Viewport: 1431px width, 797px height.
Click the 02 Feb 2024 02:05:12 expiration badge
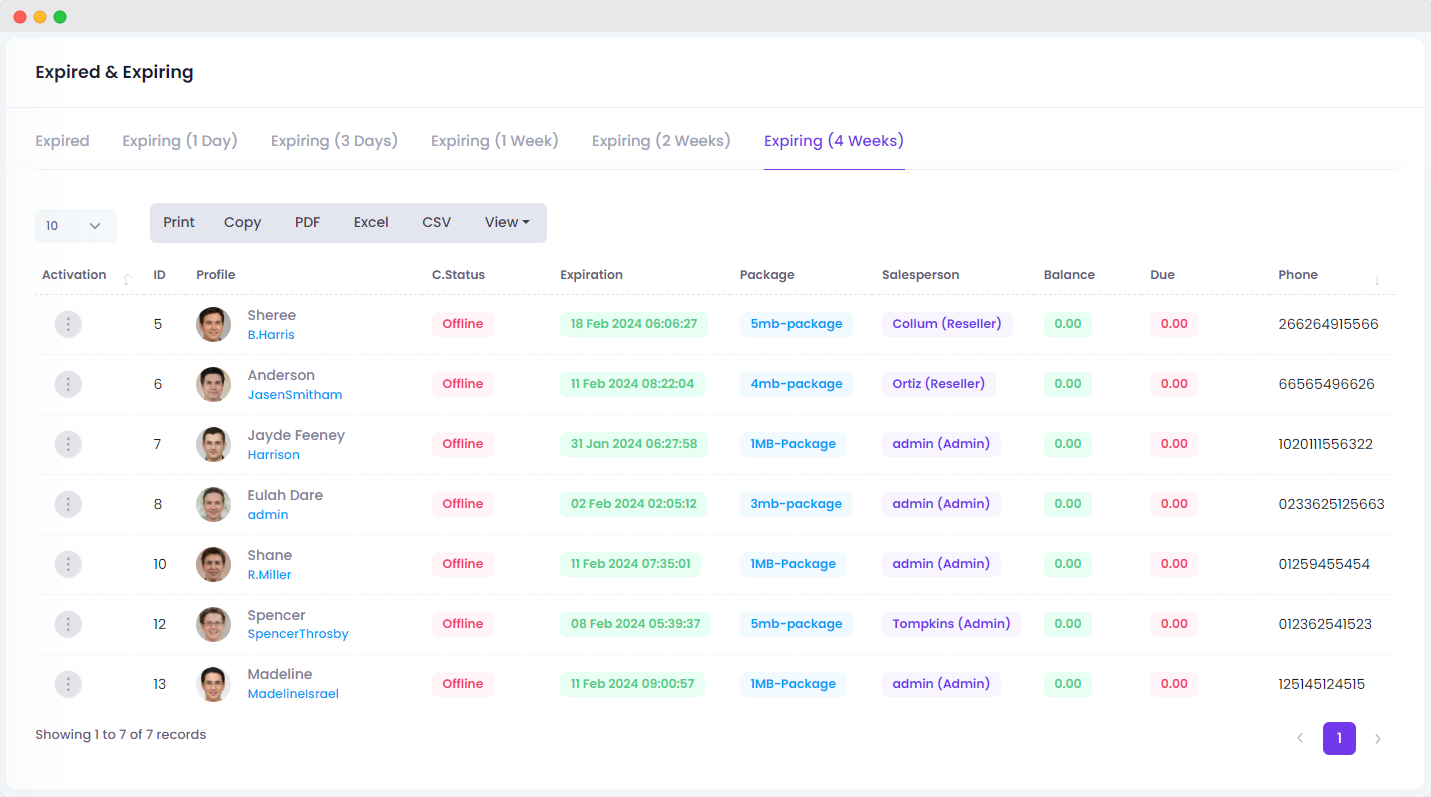634,504
